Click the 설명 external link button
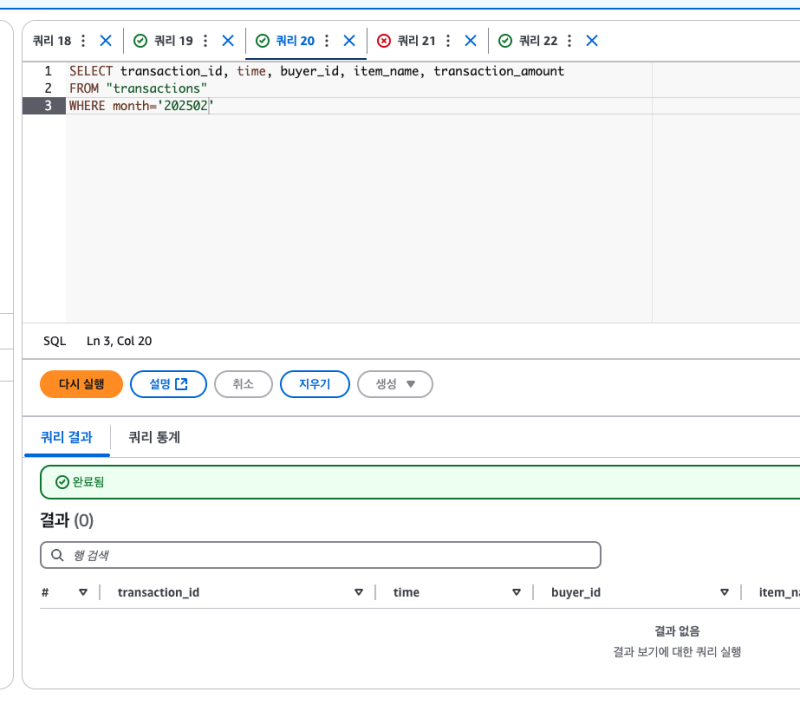The image size is (800, 705). click(168, 384)
